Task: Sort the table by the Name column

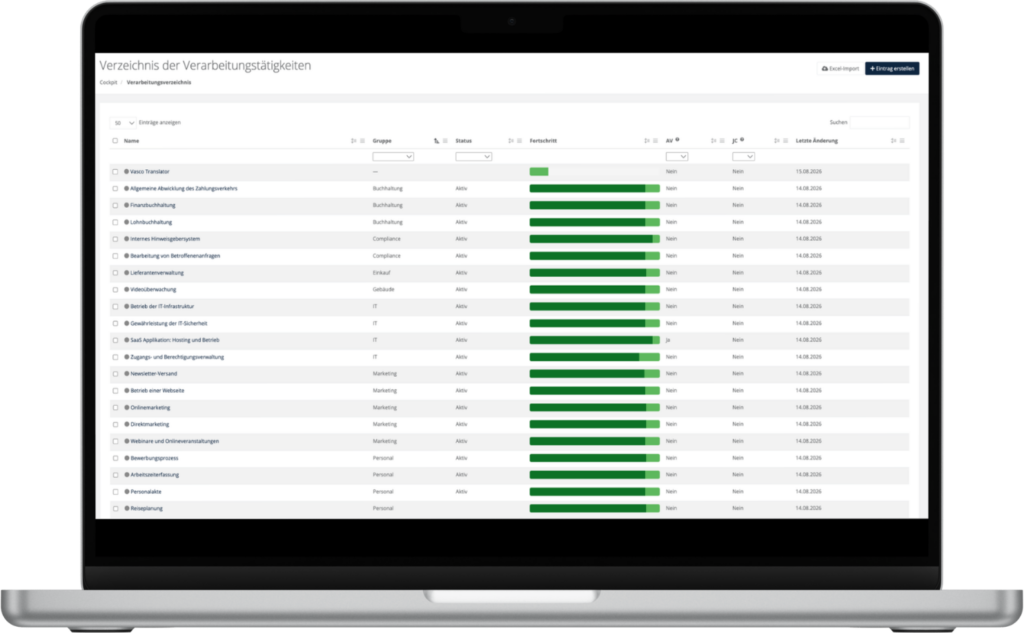Action: pyautogui.click(x=354, y=141)
